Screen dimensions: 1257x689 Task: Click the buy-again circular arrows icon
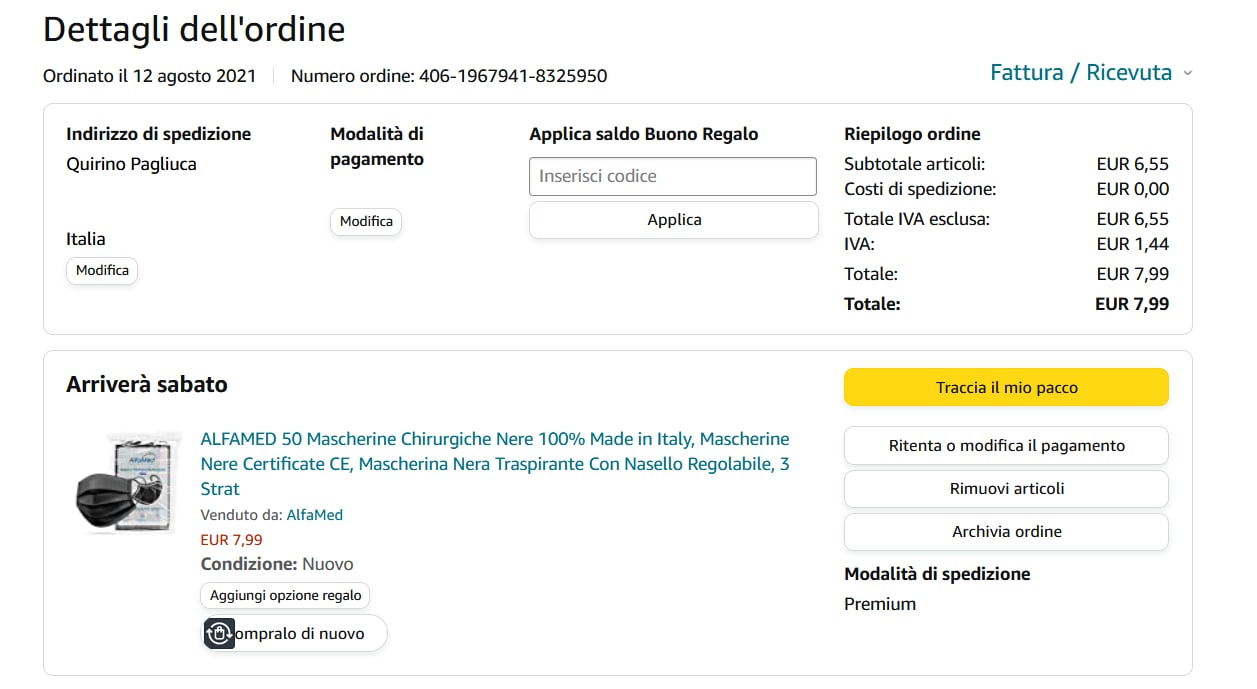coord(219,633)
